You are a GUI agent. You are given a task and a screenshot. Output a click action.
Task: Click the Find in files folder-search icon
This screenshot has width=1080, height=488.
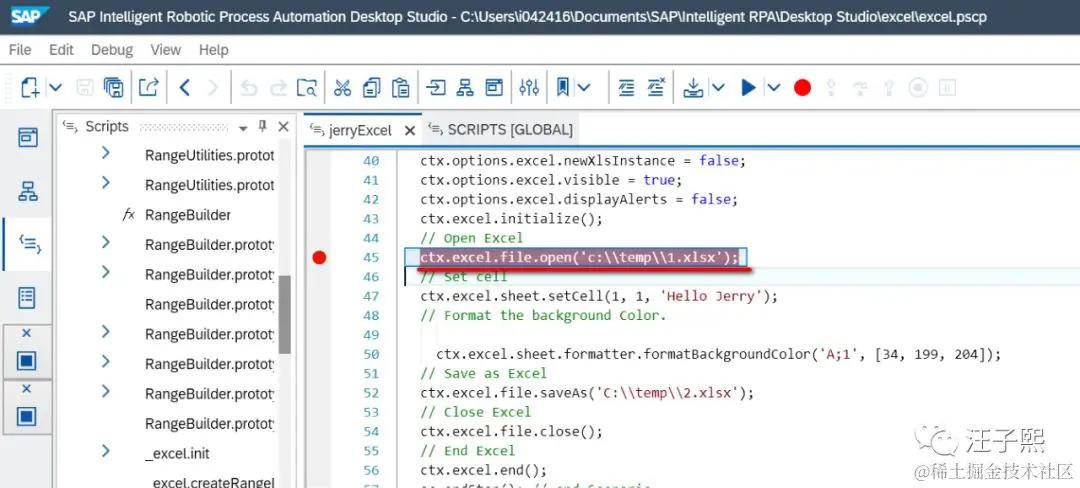(307, 87)
